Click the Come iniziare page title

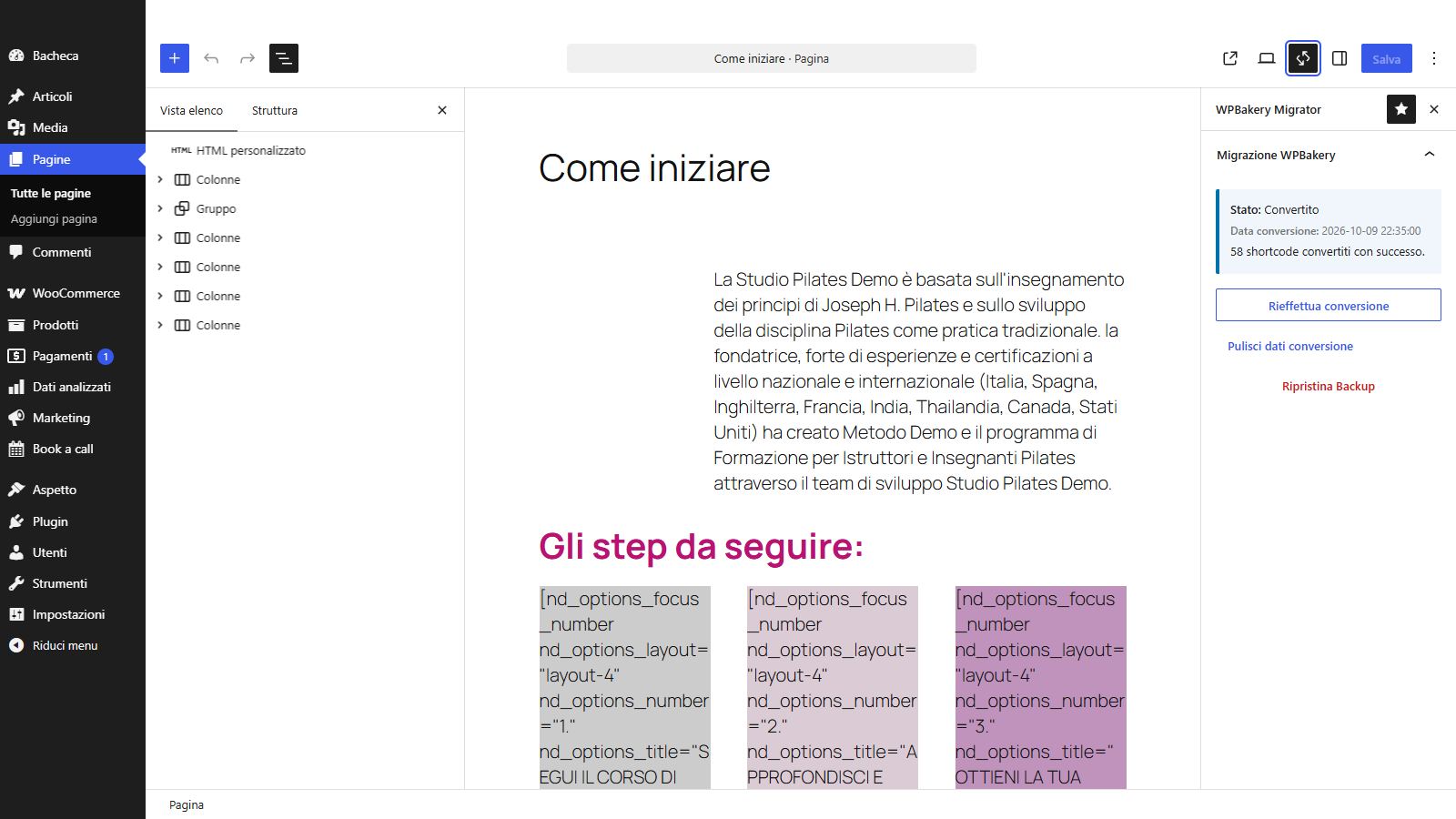[654, 168]
